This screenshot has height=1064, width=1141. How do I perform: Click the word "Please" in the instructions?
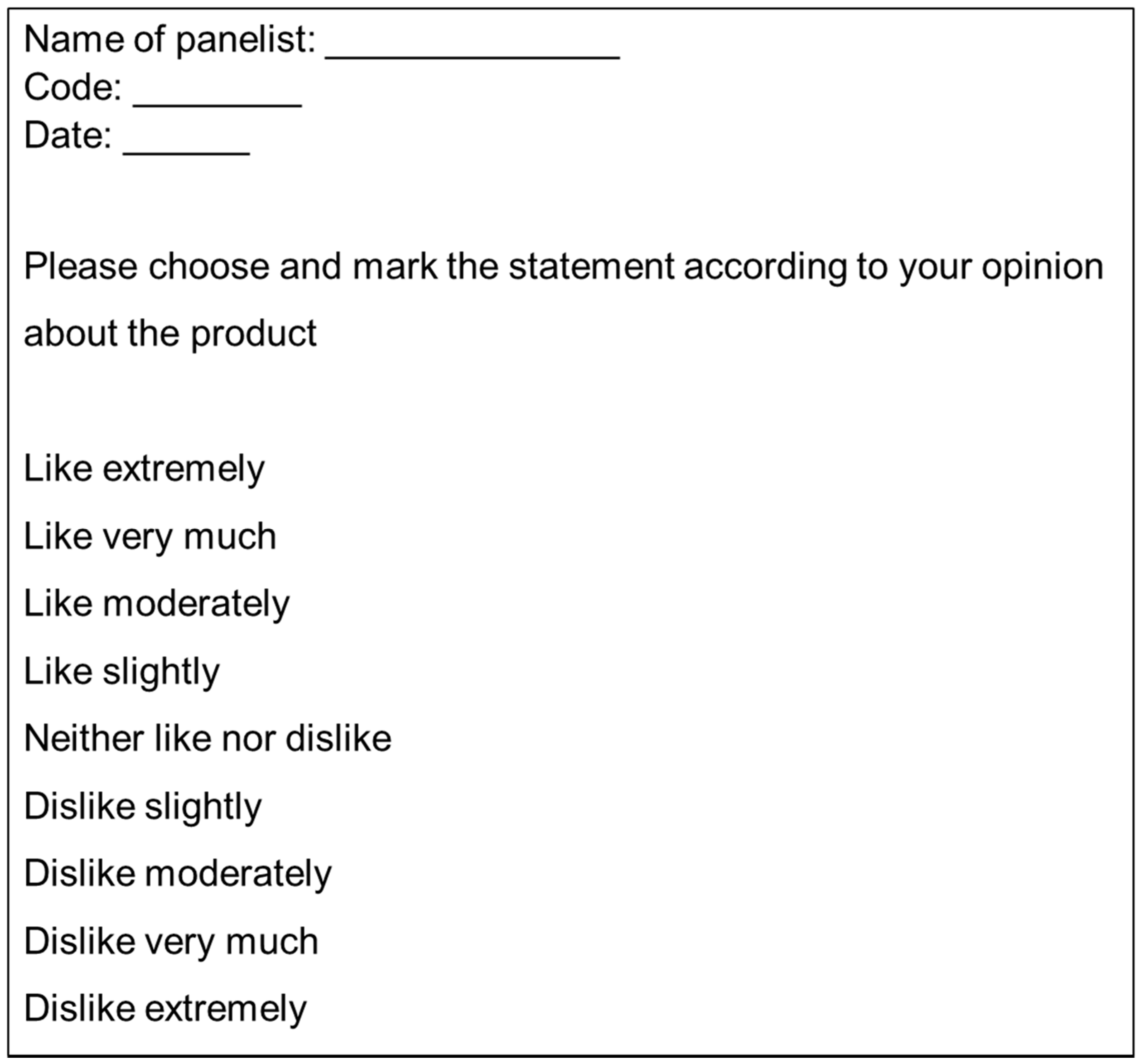click(81, 267)
